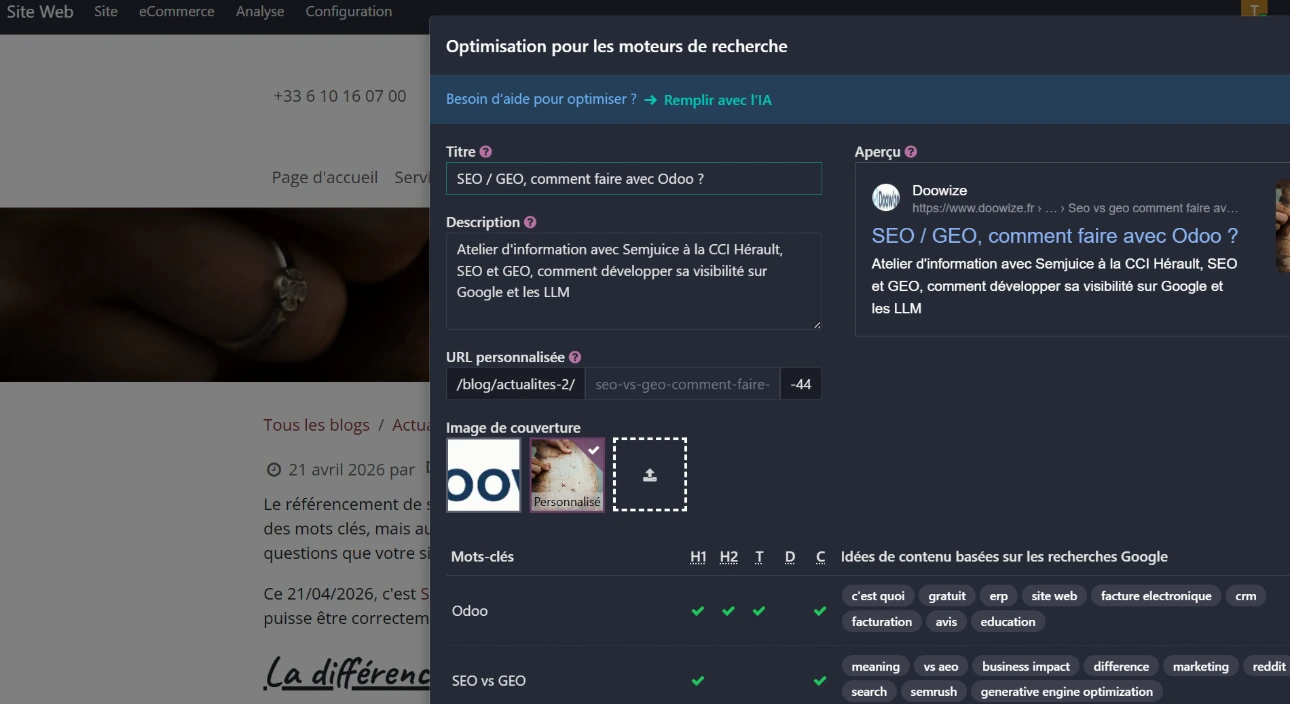The width and height of the screenshot is (1290, 704).
Task: Open the Site menu
Action: (106, 12)
